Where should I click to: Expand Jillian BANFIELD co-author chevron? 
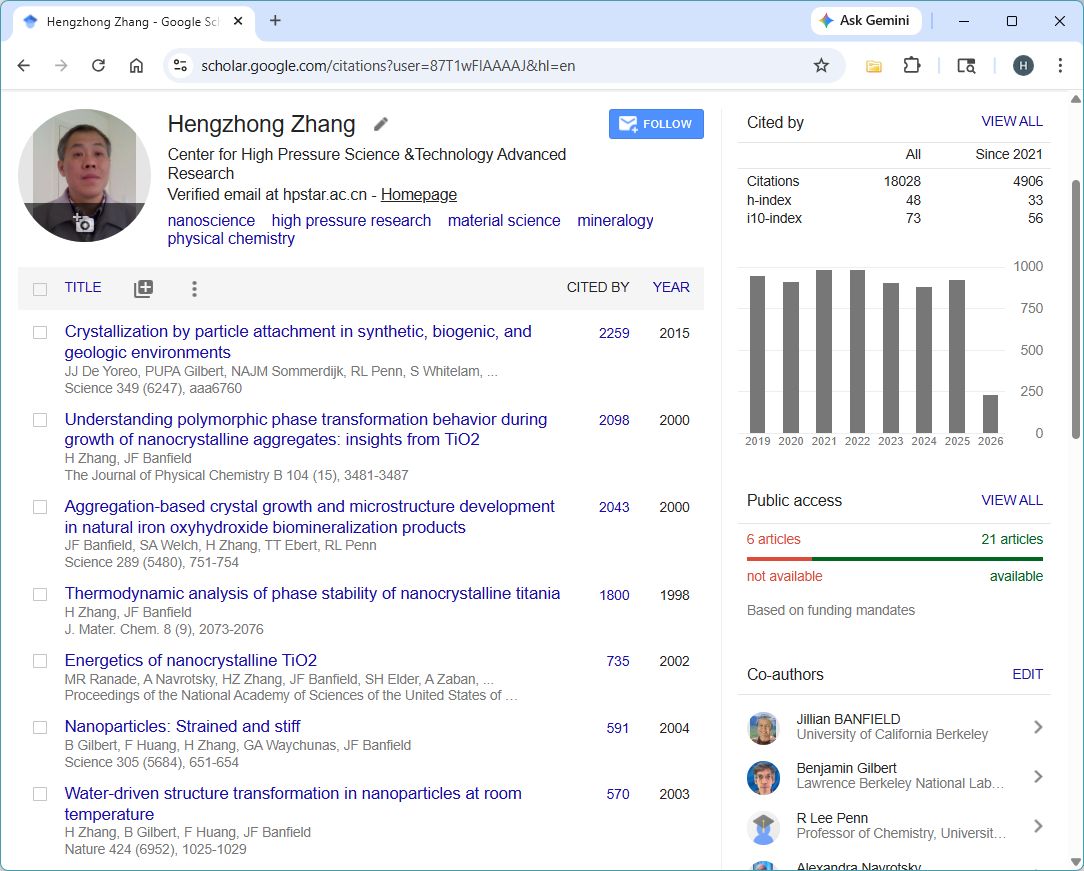pos(1038,727)
